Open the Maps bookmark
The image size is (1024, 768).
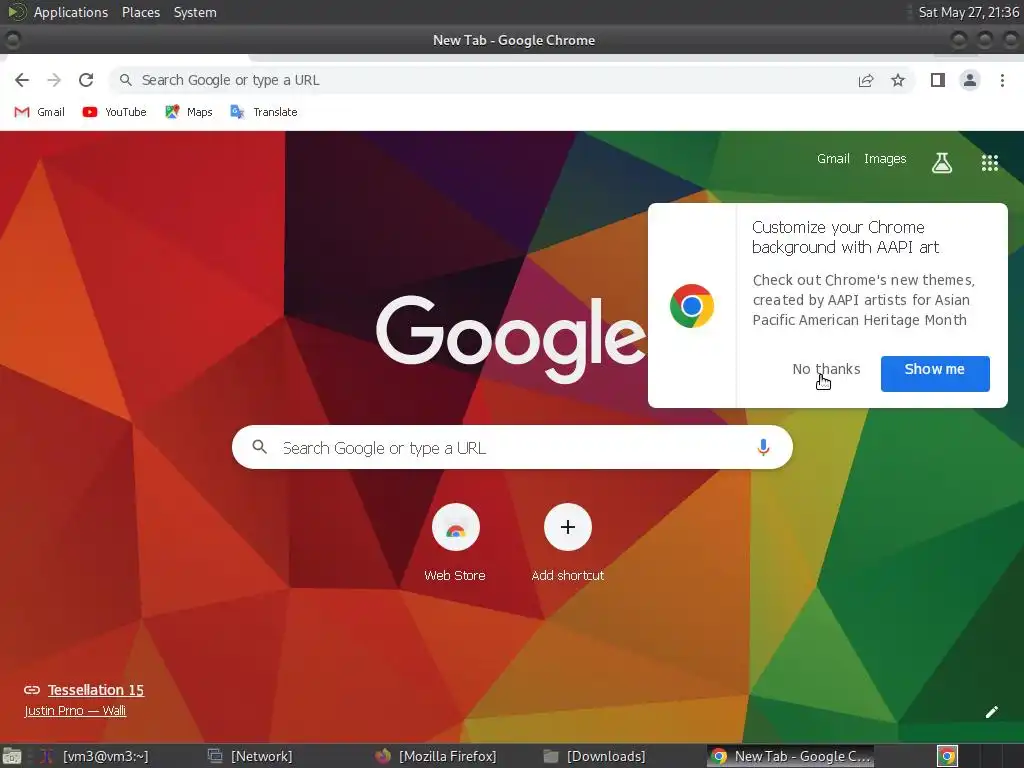click(189, 112)
